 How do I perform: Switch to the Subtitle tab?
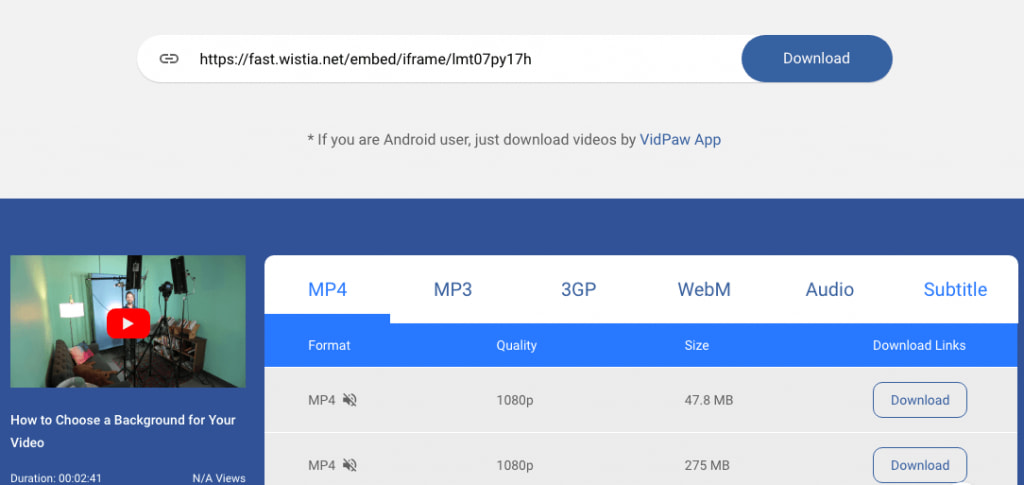(x=955, y=289)
